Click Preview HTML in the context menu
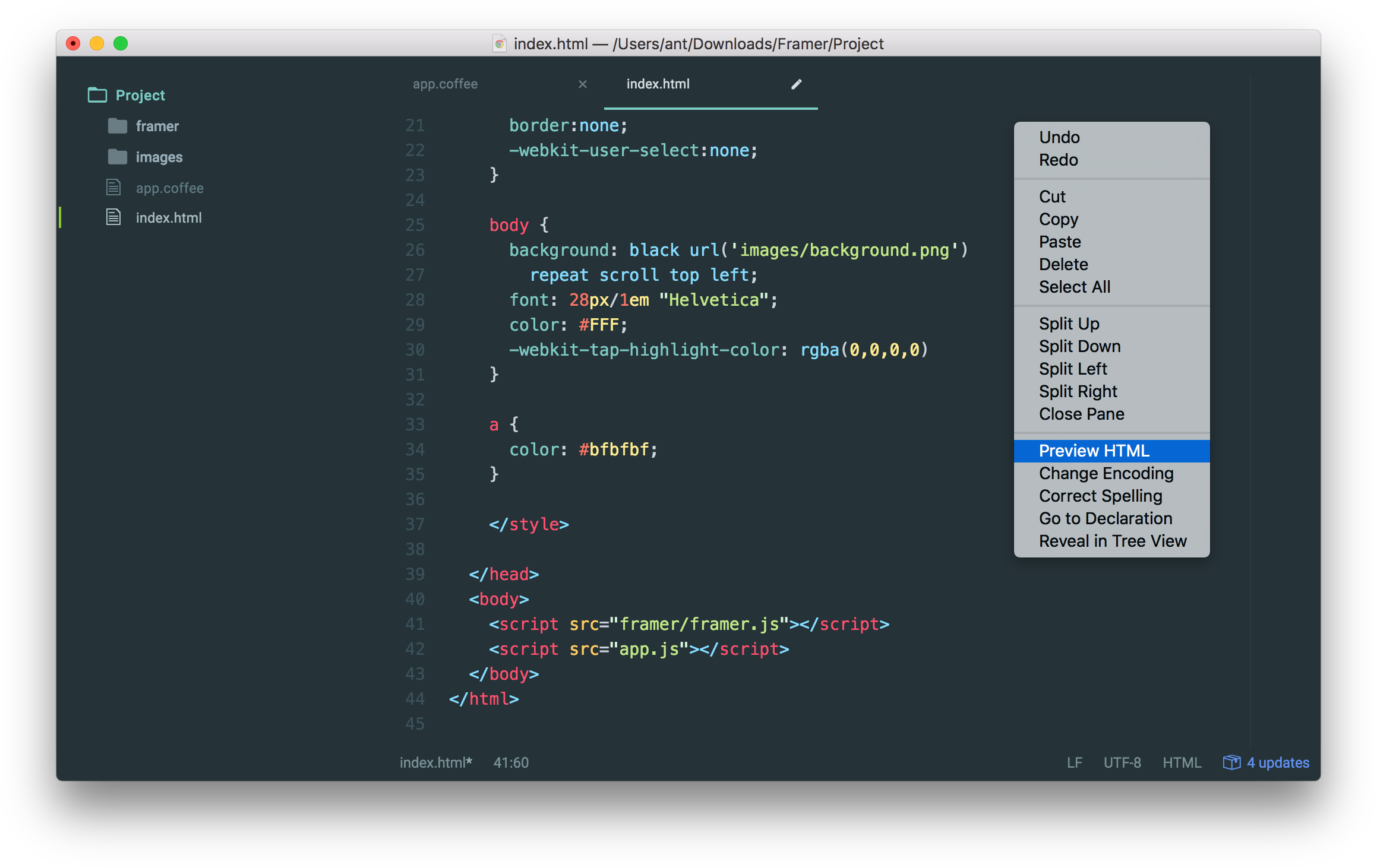 coord(1111,451)
